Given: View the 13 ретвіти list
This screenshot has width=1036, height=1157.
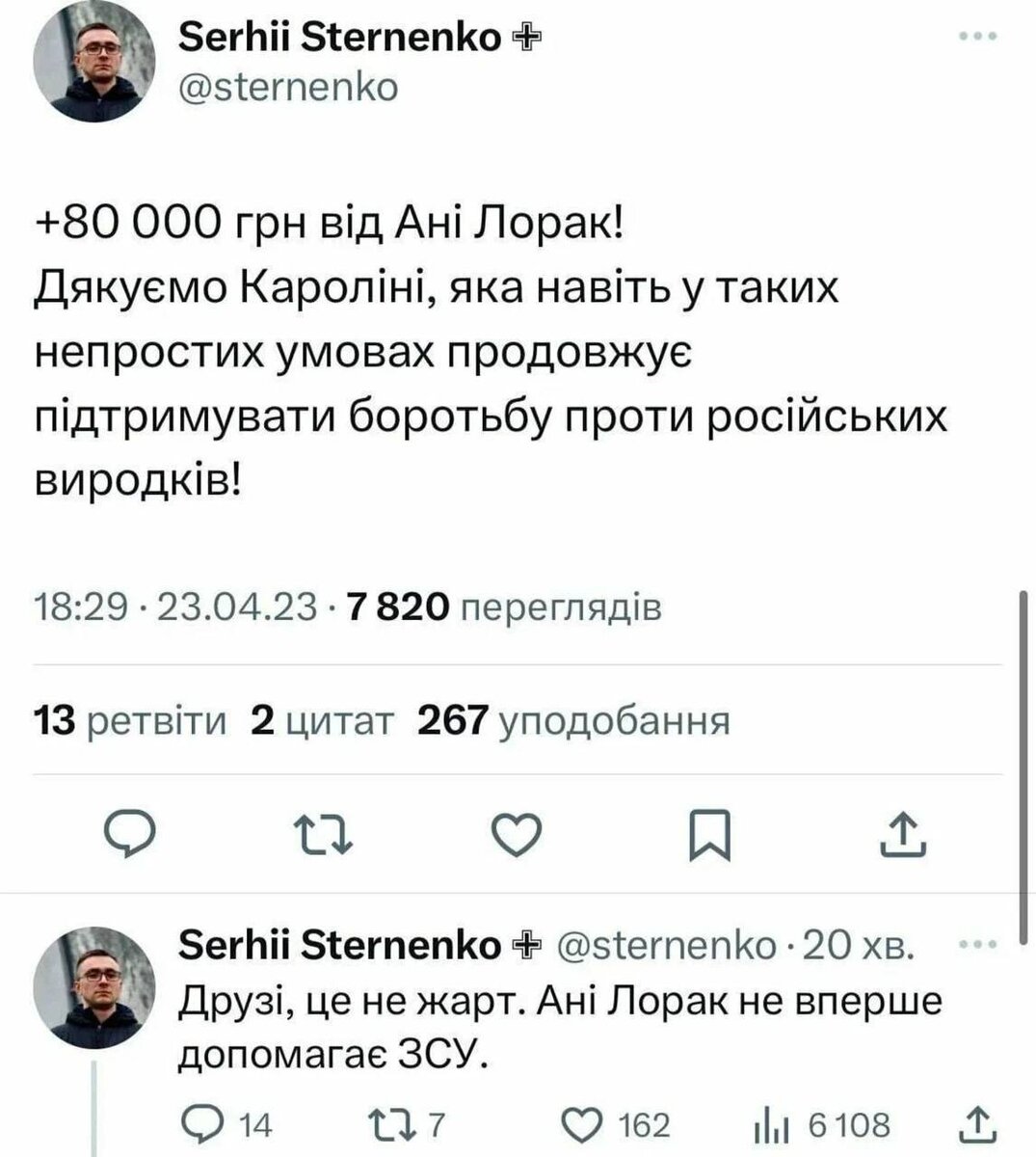Looking at the screenshot, I should click(130, 720).
